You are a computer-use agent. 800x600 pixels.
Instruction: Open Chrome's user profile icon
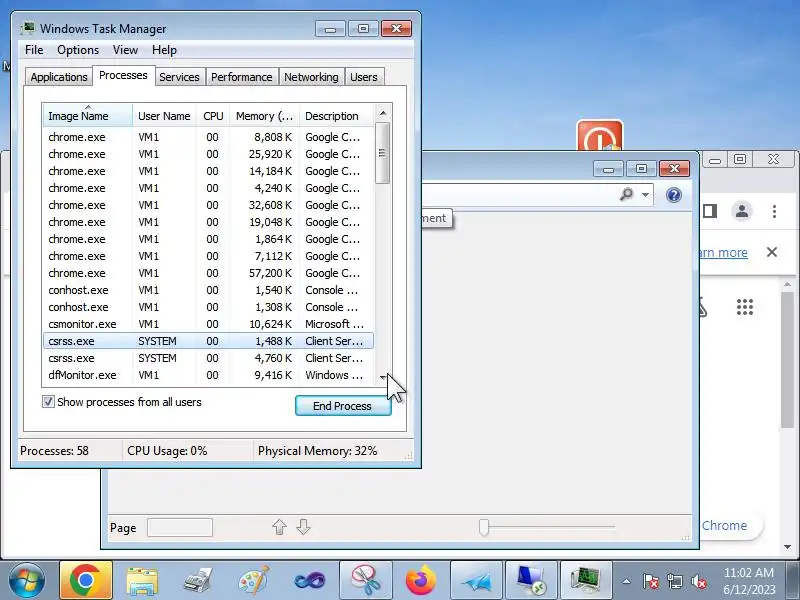[x=742, y=211]
